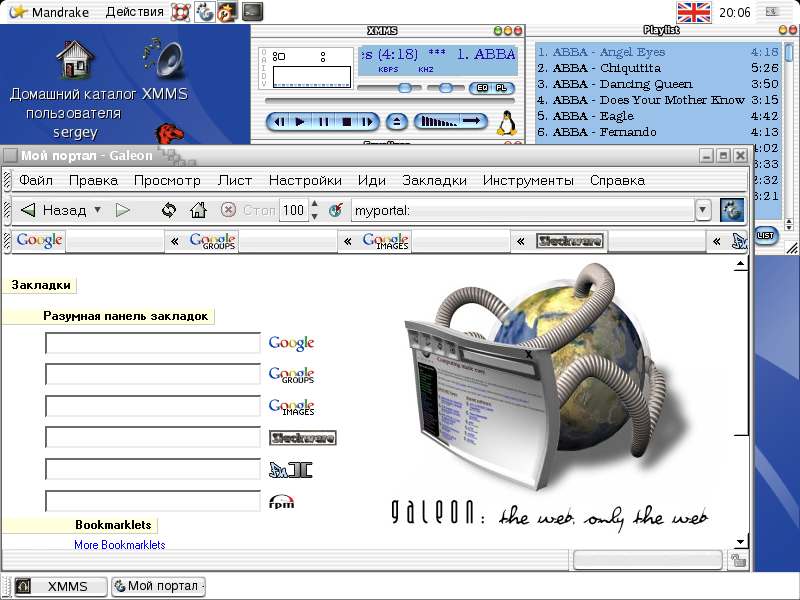Click the zoom value field showing 100

point(294,210)
